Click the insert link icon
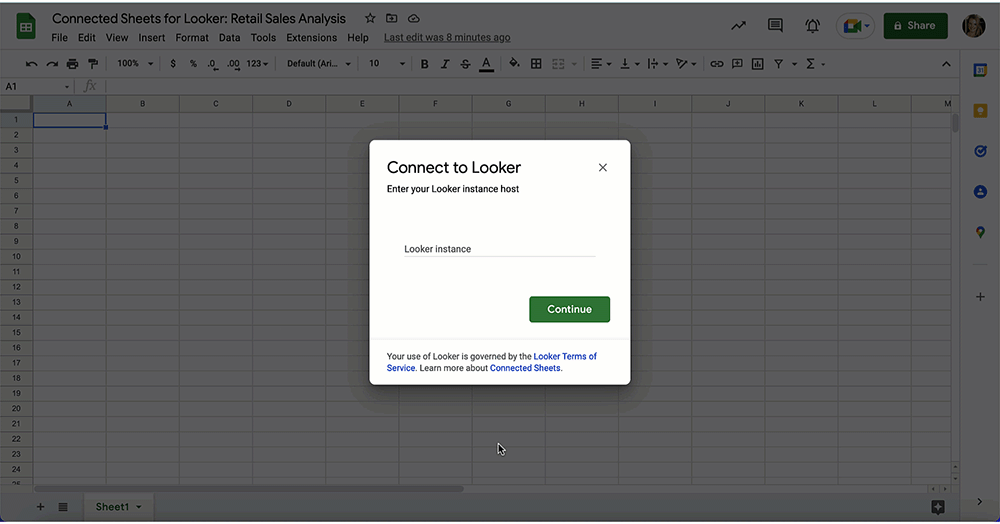This screenshot has width=1000, height=524. (716, 64)
